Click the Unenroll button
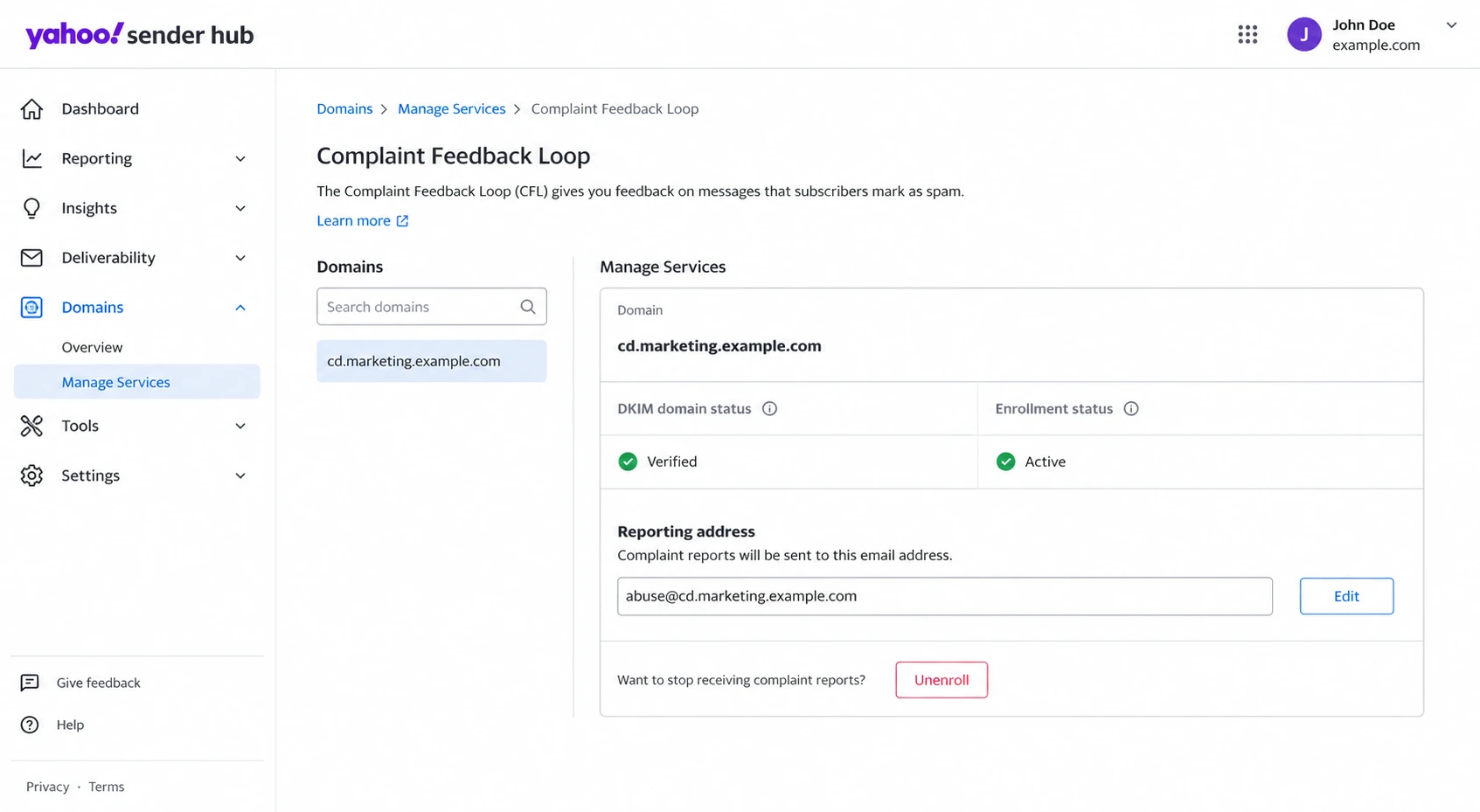This screenshot has height=812, width=1480. [942, 680]
